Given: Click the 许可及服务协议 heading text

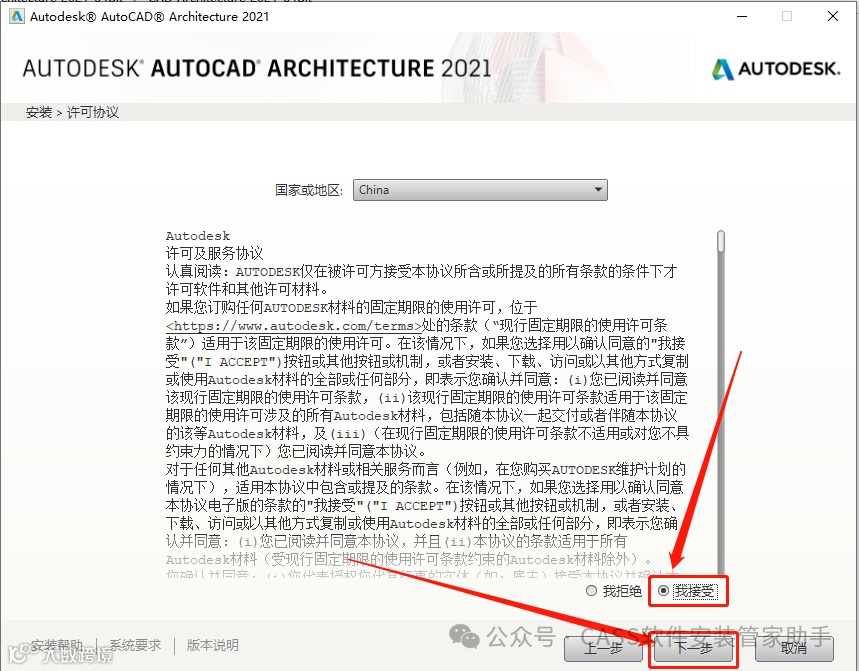Looking at the screenshot, I should (215, 254).
